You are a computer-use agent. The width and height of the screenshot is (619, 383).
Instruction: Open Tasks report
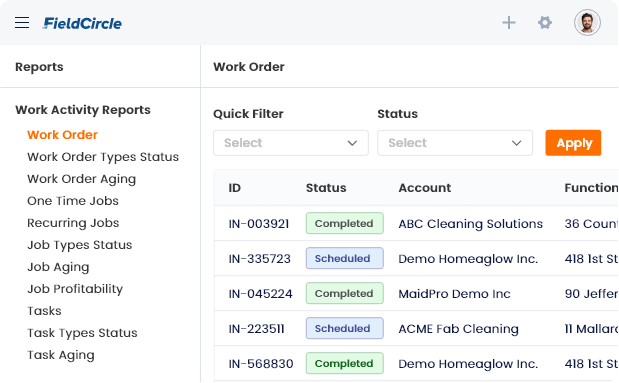pos(44,311)
